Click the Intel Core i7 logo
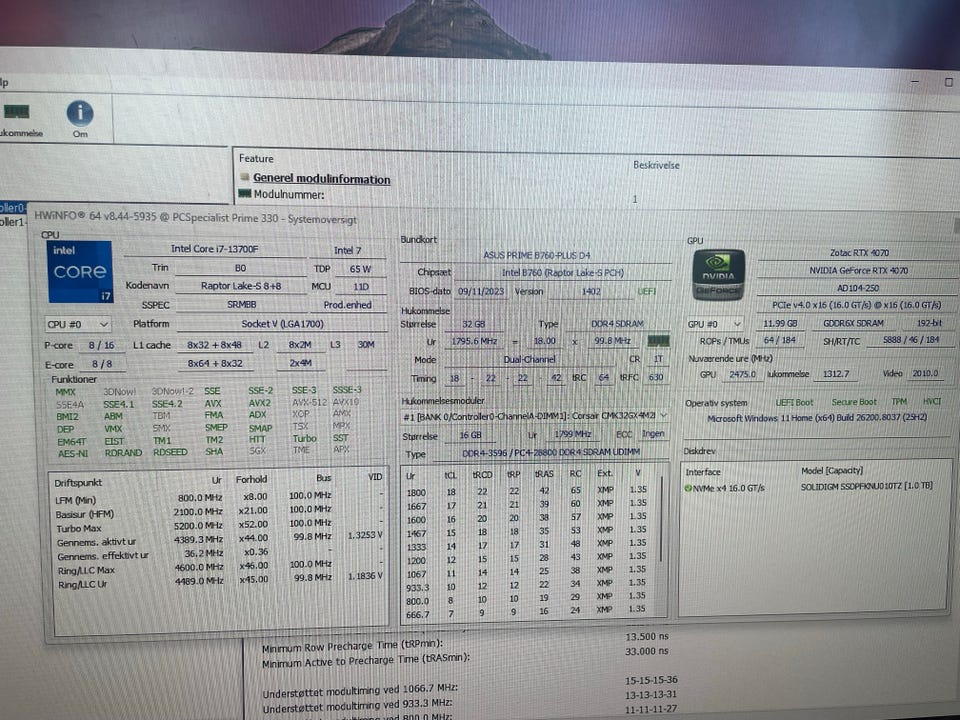960x720 pixels. pyautogui.click(x=80, y=271)
